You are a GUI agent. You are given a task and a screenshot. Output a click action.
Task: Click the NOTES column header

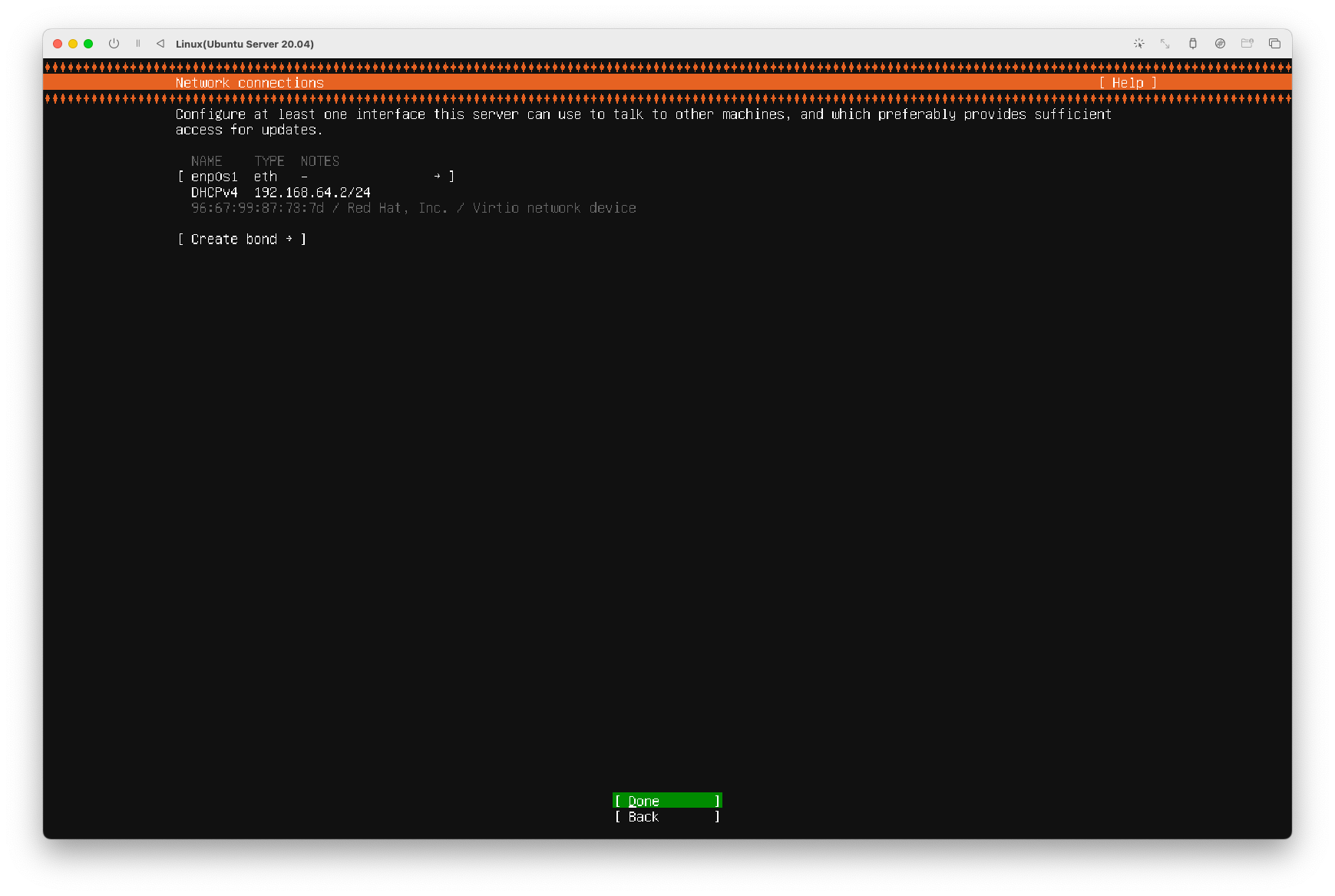point(320,161)
